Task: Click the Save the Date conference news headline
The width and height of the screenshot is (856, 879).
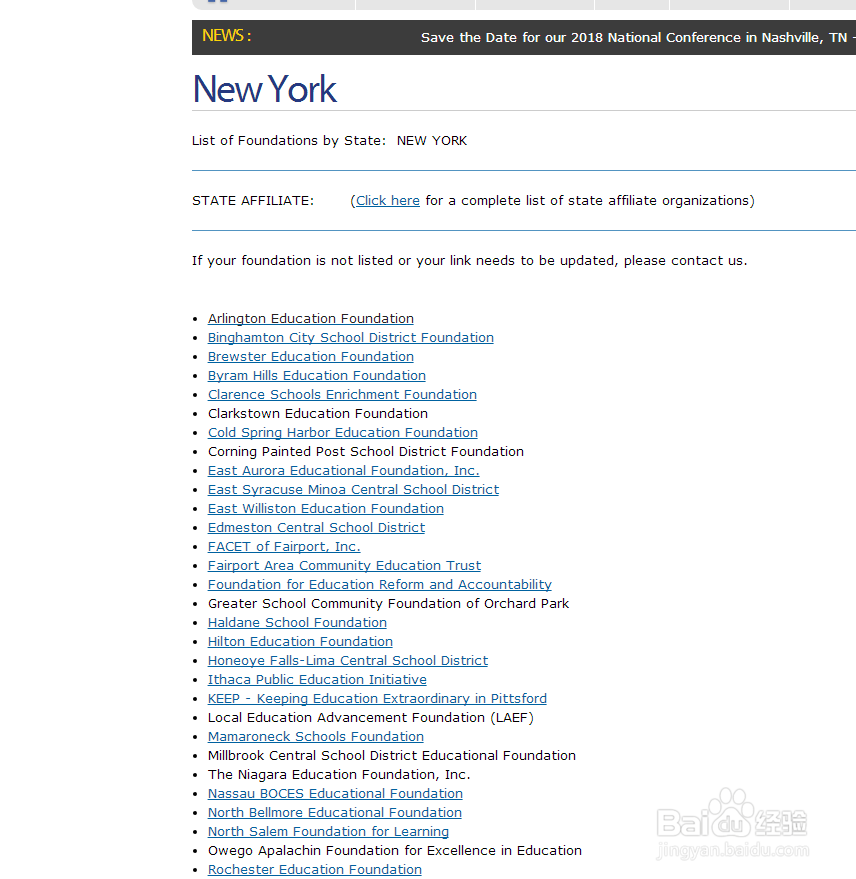Action: click(638, 38)
